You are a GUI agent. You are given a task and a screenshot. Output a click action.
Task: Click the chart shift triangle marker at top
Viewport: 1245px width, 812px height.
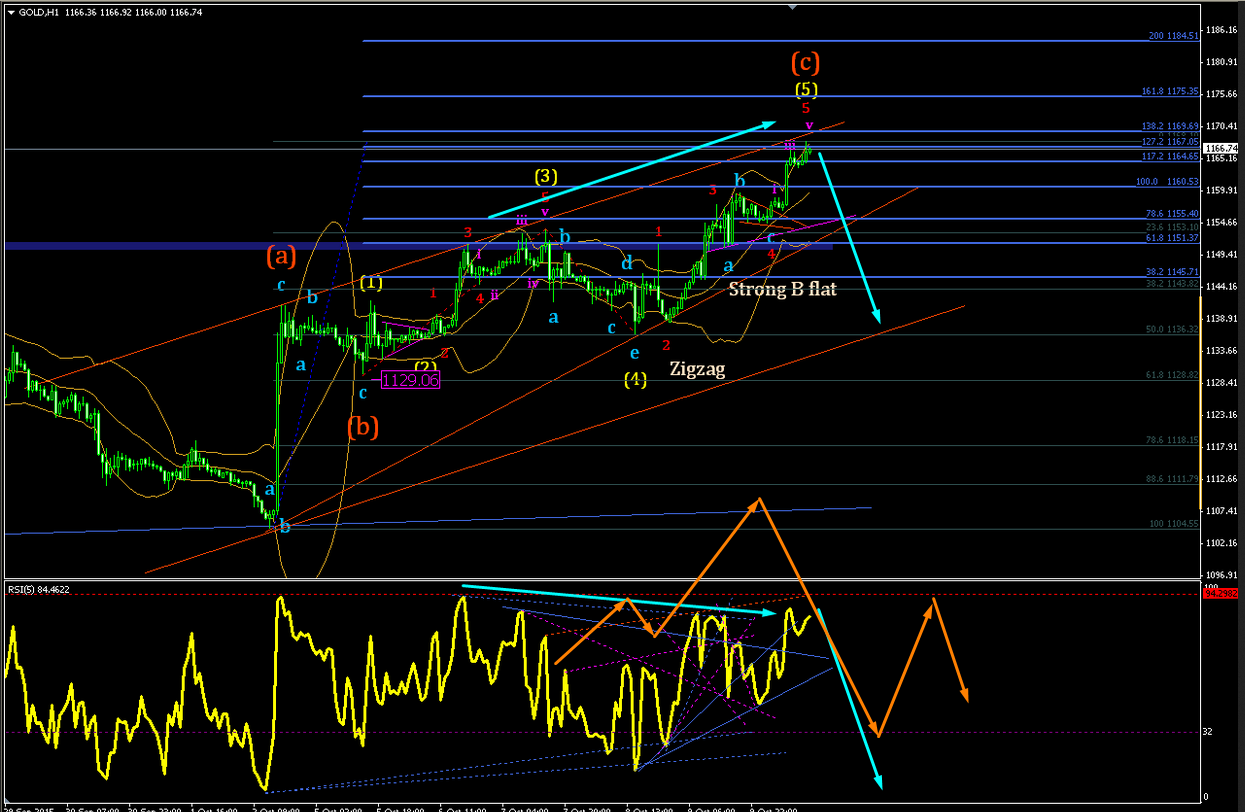[794, 7]
